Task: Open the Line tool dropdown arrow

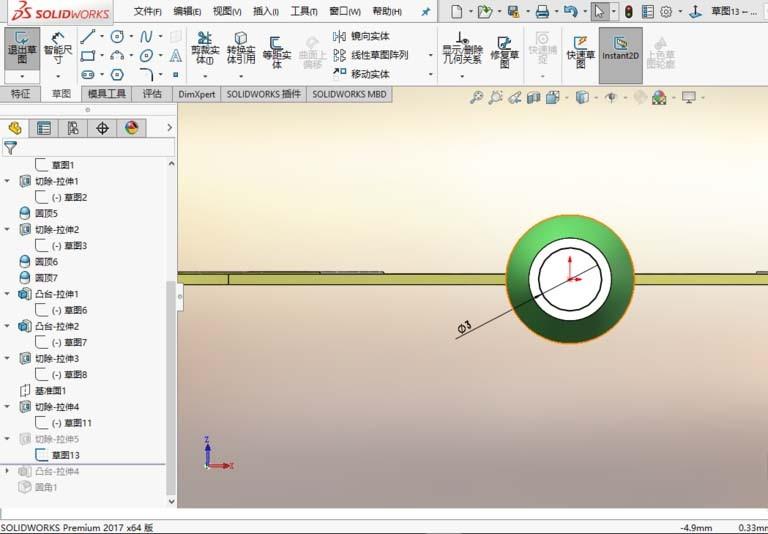Action: (102, 36)
